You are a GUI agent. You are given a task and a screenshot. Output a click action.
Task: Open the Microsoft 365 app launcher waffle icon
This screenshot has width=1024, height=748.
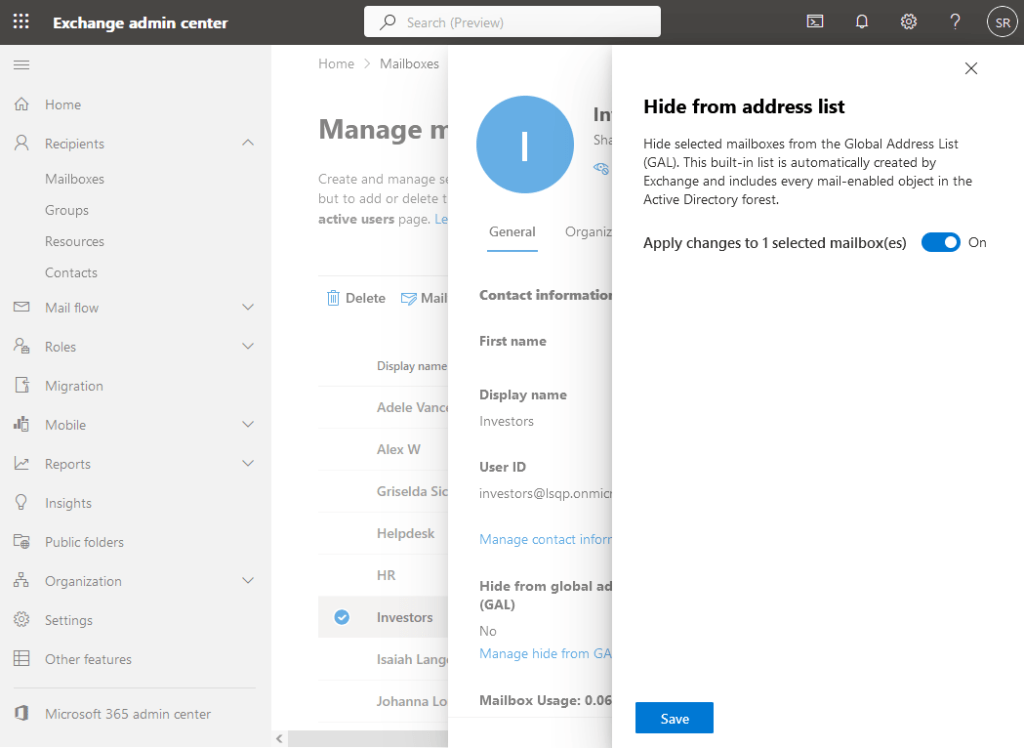20,21
